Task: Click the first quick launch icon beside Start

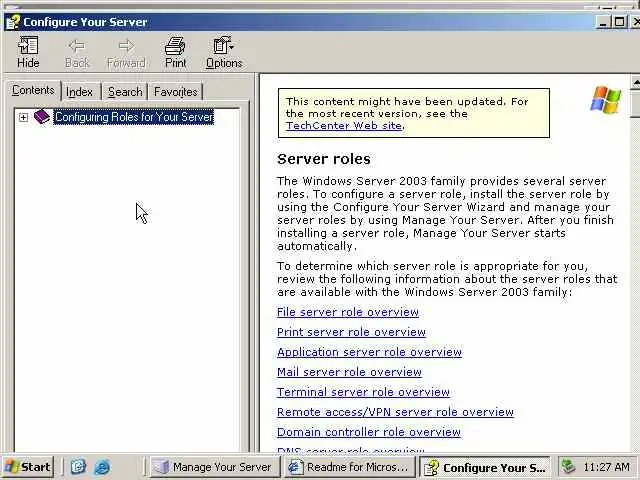Action: (78, 467)
